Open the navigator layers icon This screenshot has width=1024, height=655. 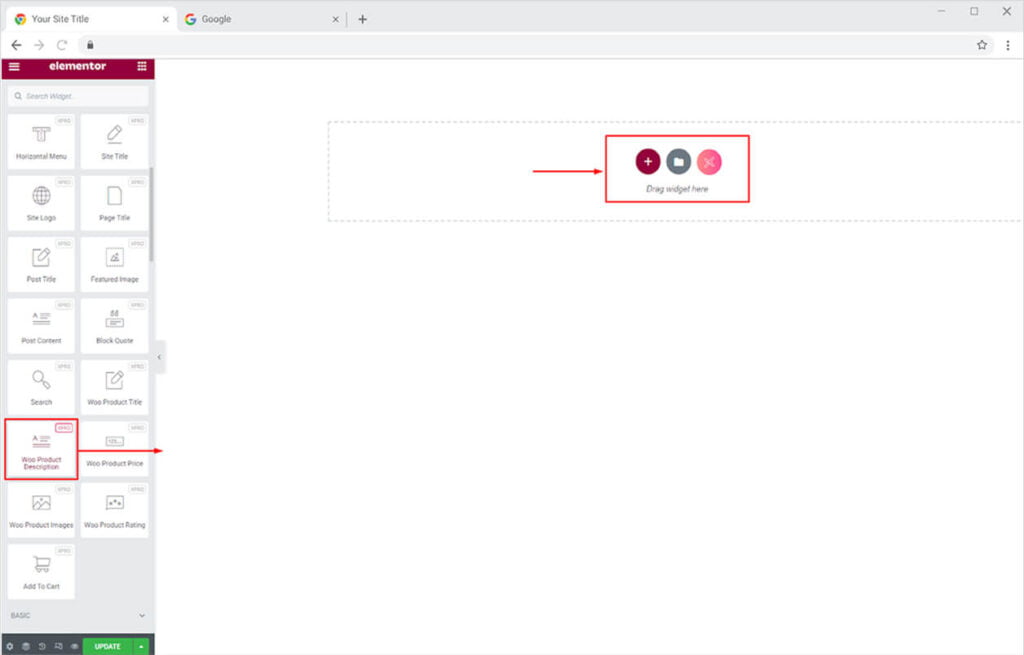[x=26, y=646]
